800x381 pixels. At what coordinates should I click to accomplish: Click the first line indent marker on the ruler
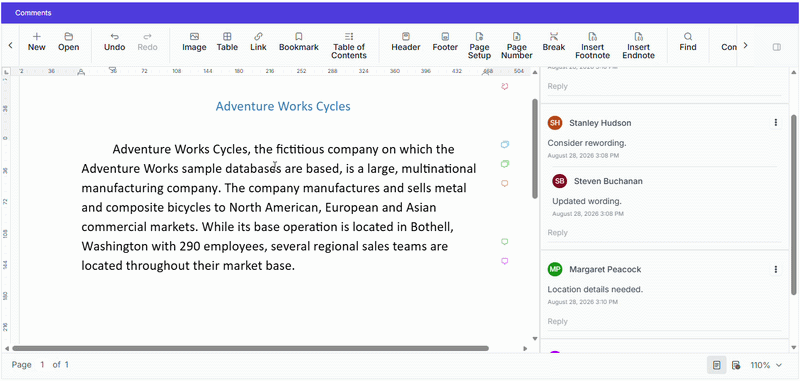112,69
